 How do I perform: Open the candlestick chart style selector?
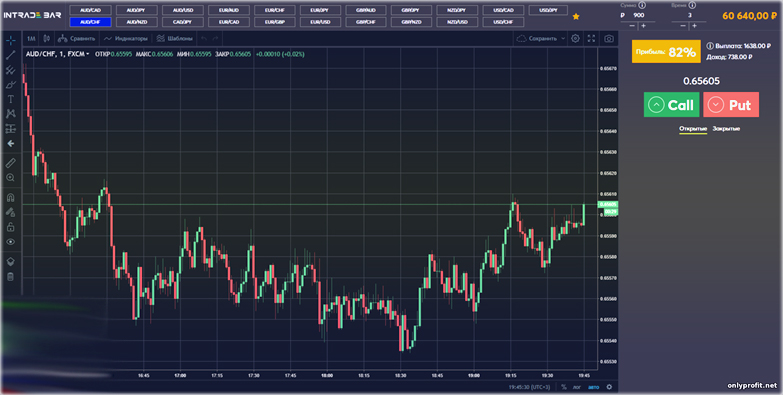click(46, 38)
